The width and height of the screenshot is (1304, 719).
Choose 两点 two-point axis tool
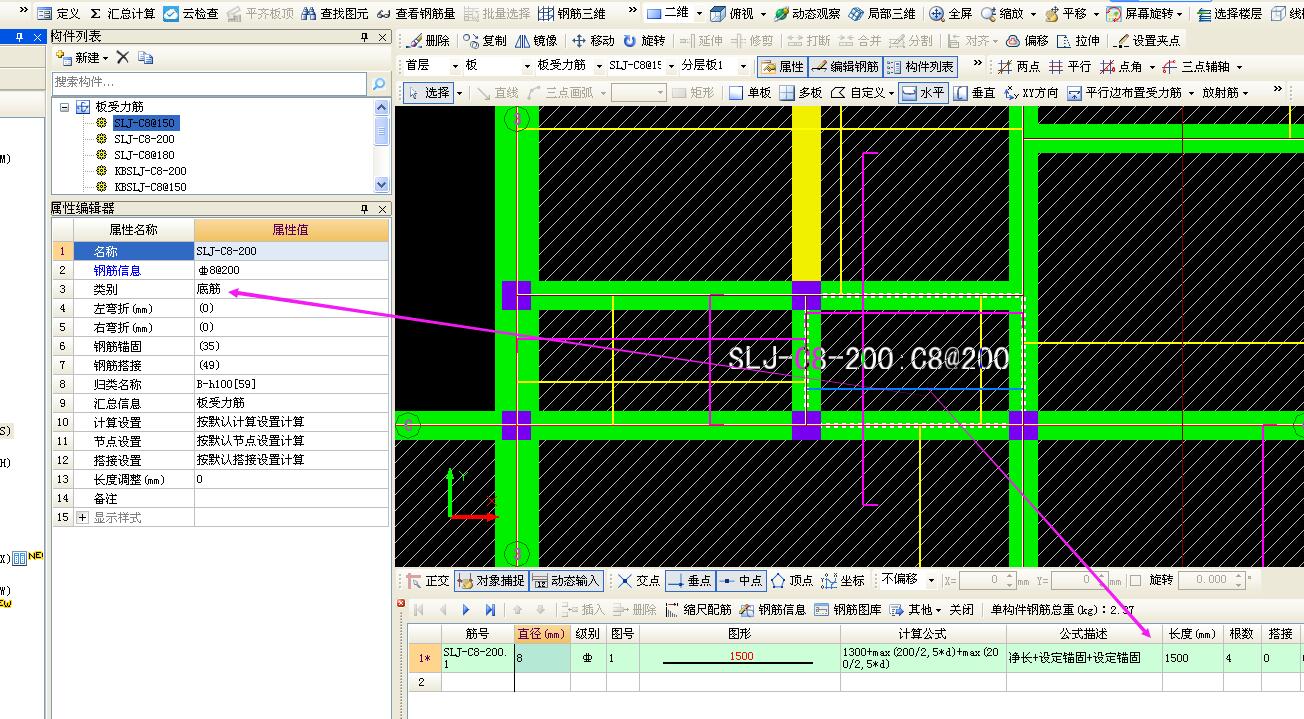click(x=1019, y=67)
